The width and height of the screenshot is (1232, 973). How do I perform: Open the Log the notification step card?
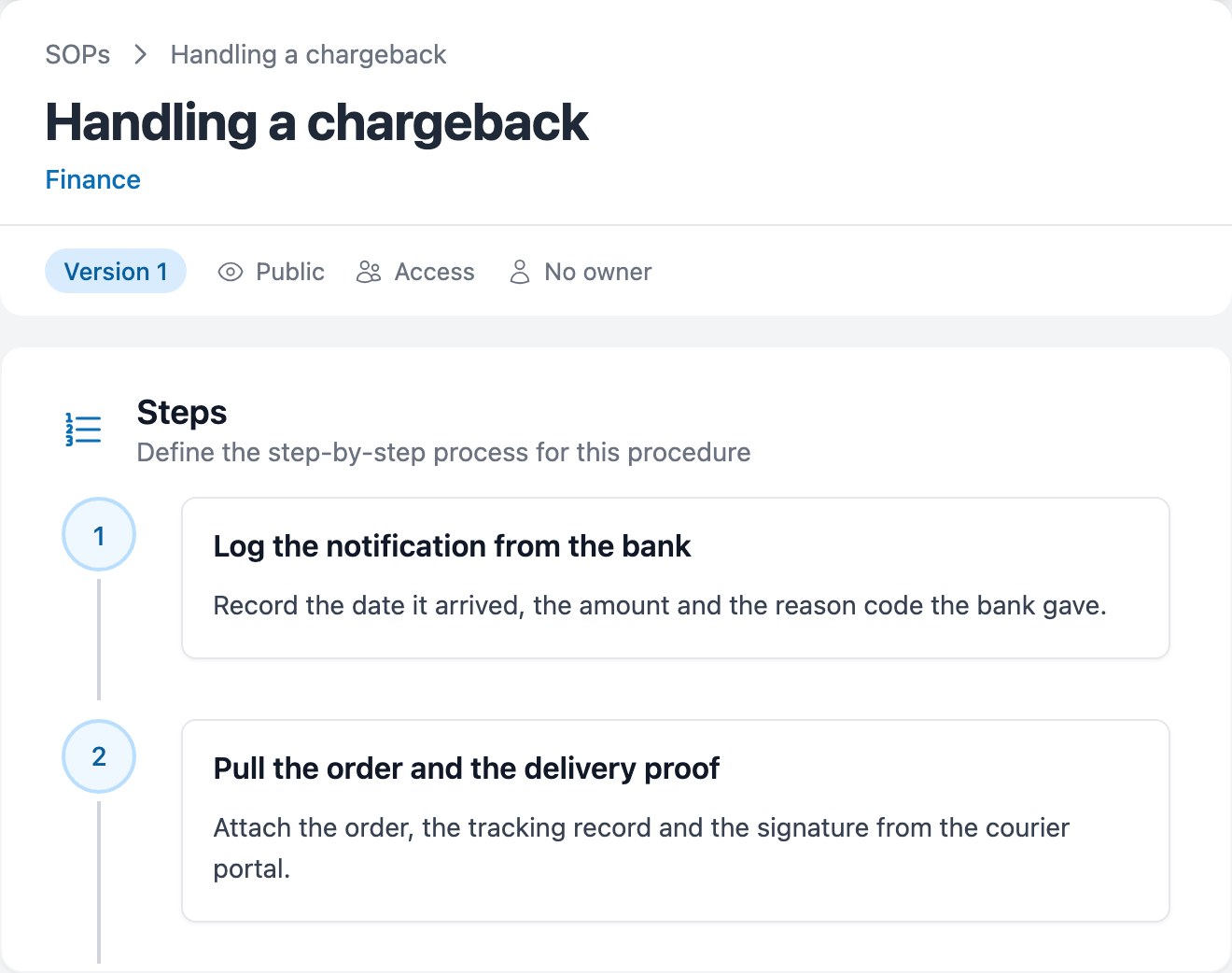pos(676,578)
